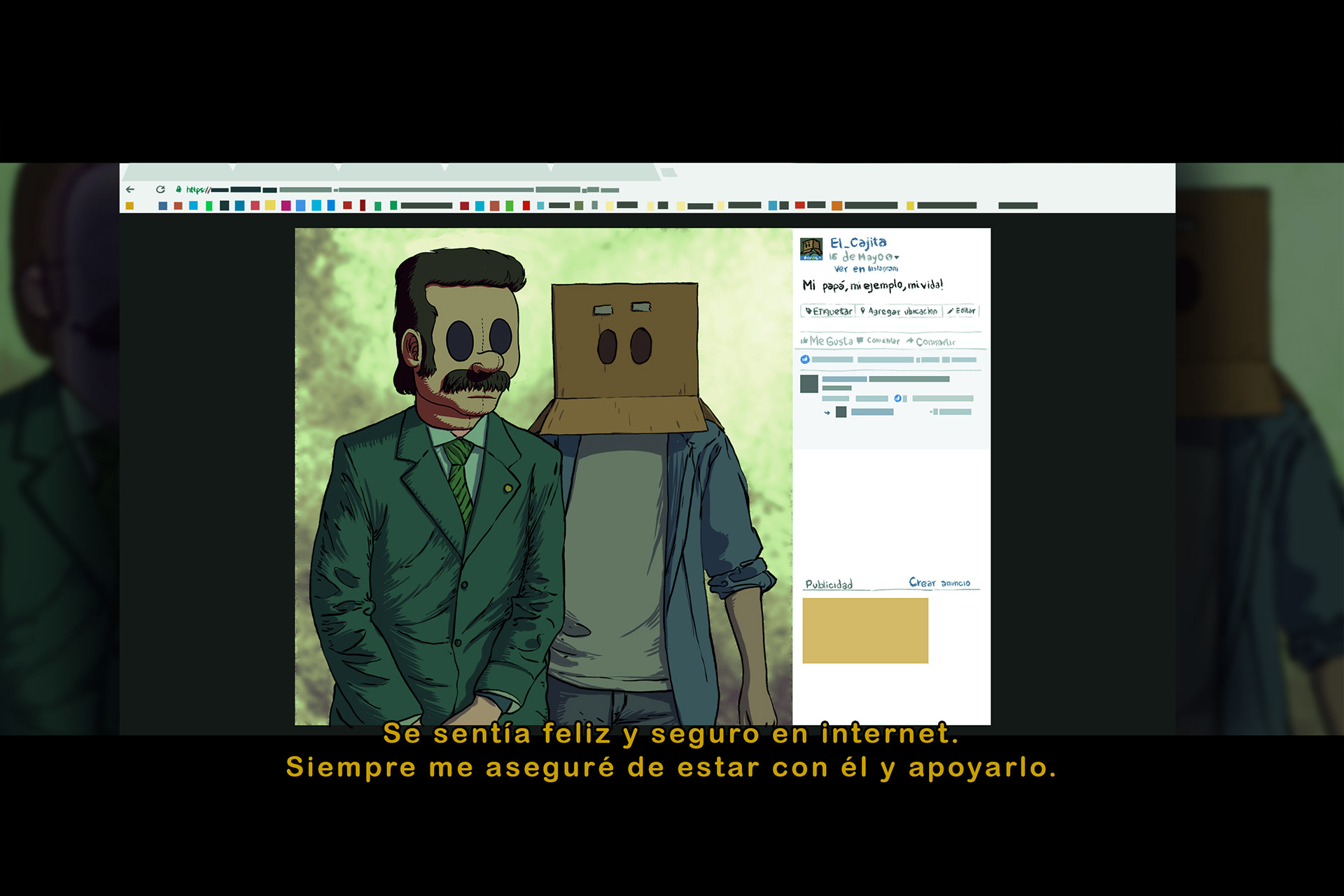Open the post privacy dropdown arrow
1344x896 pixels.
pos(897,257)
